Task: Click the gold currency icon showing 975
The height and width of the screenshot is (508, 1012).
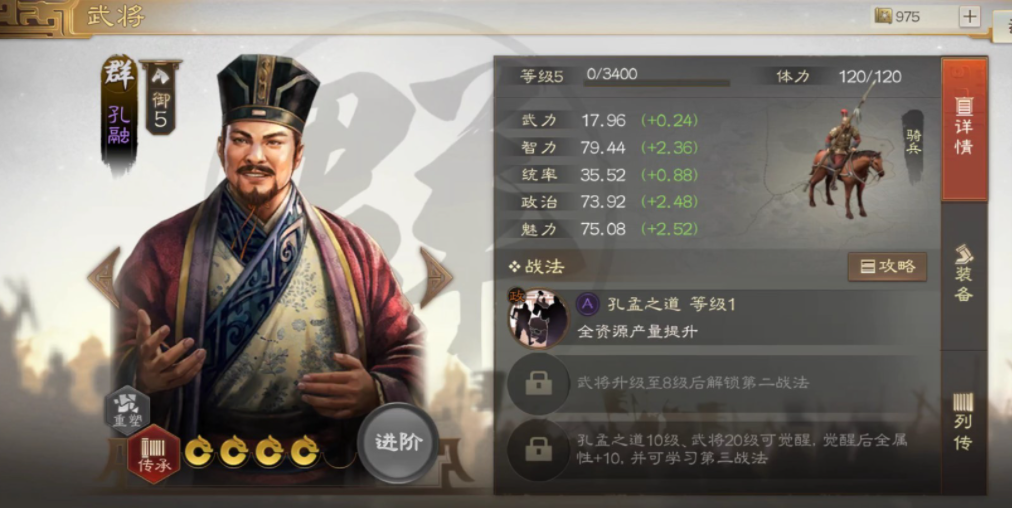Action: [x=883, y=16]
